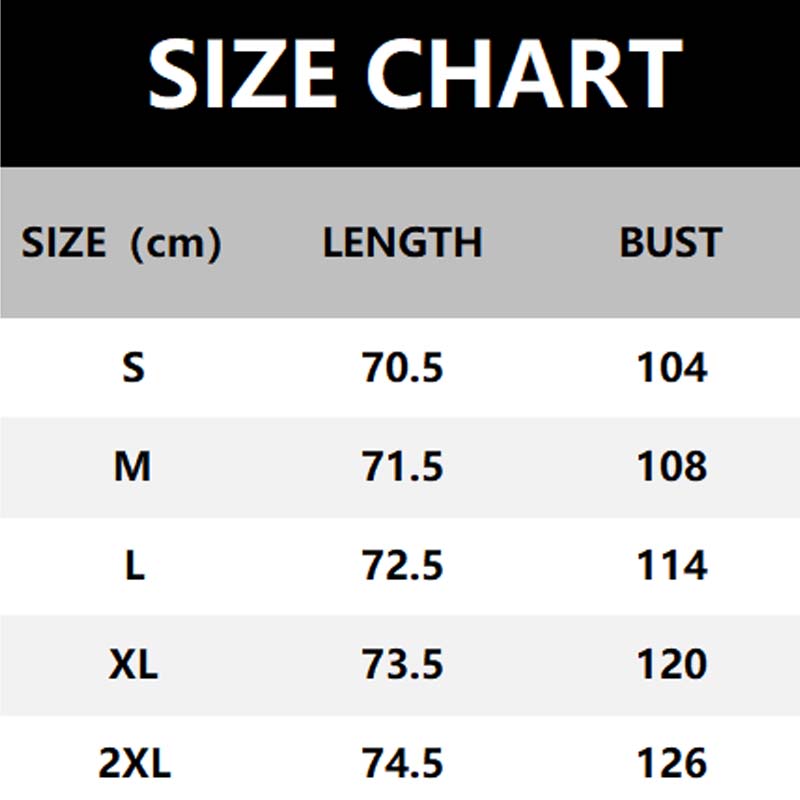The width and height of the screenshot is (800, 800).
Task: Click the XL size row label
Action: tap(133, 665)
